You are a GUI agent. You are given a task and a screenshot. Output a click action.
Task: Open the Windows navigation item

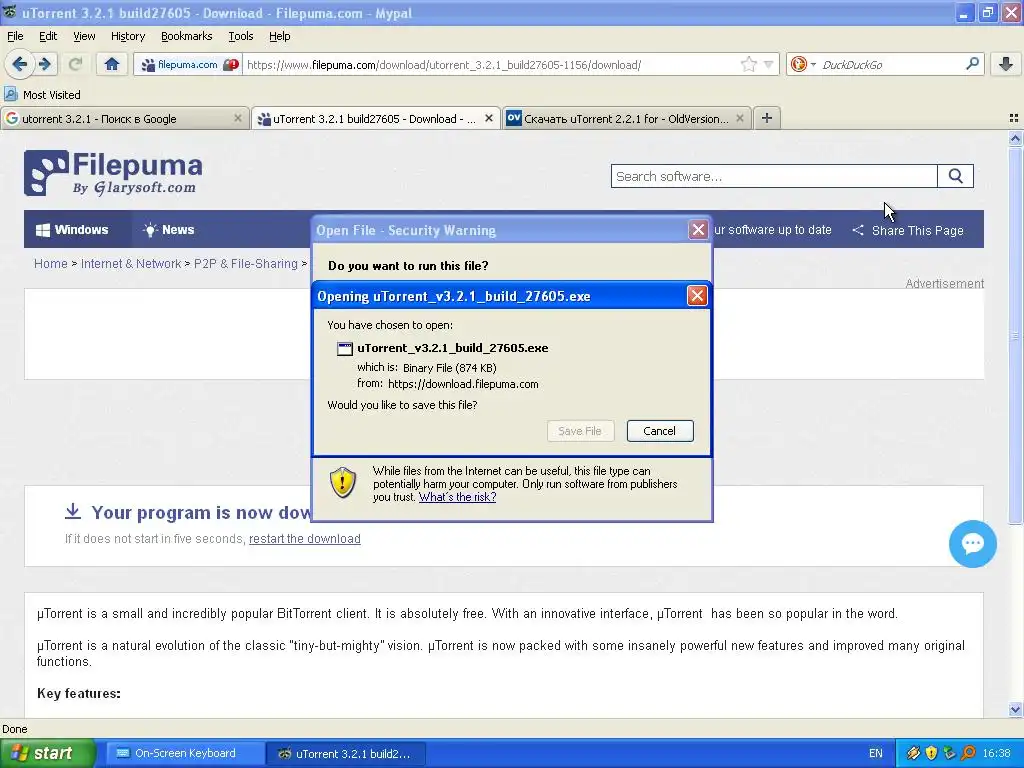coord(72,230)
